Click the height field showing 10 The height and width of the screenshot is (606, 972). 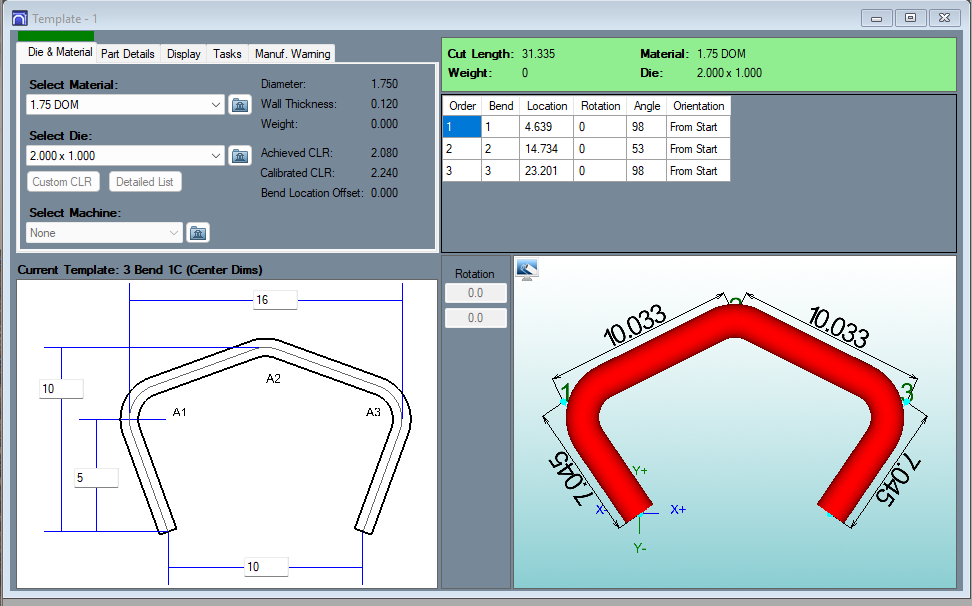click(x=61, y=389)
